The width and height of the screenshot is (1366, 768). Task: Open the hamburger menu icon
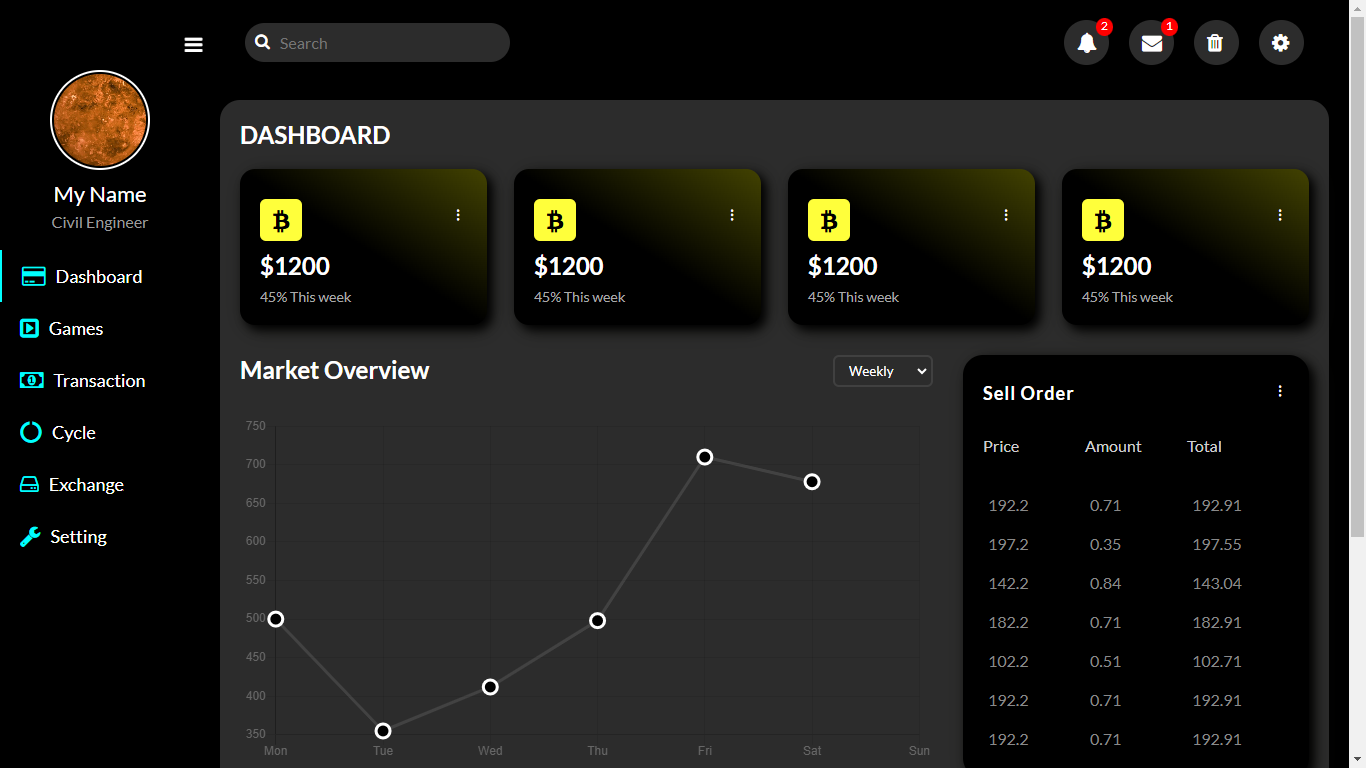point(194,45)
